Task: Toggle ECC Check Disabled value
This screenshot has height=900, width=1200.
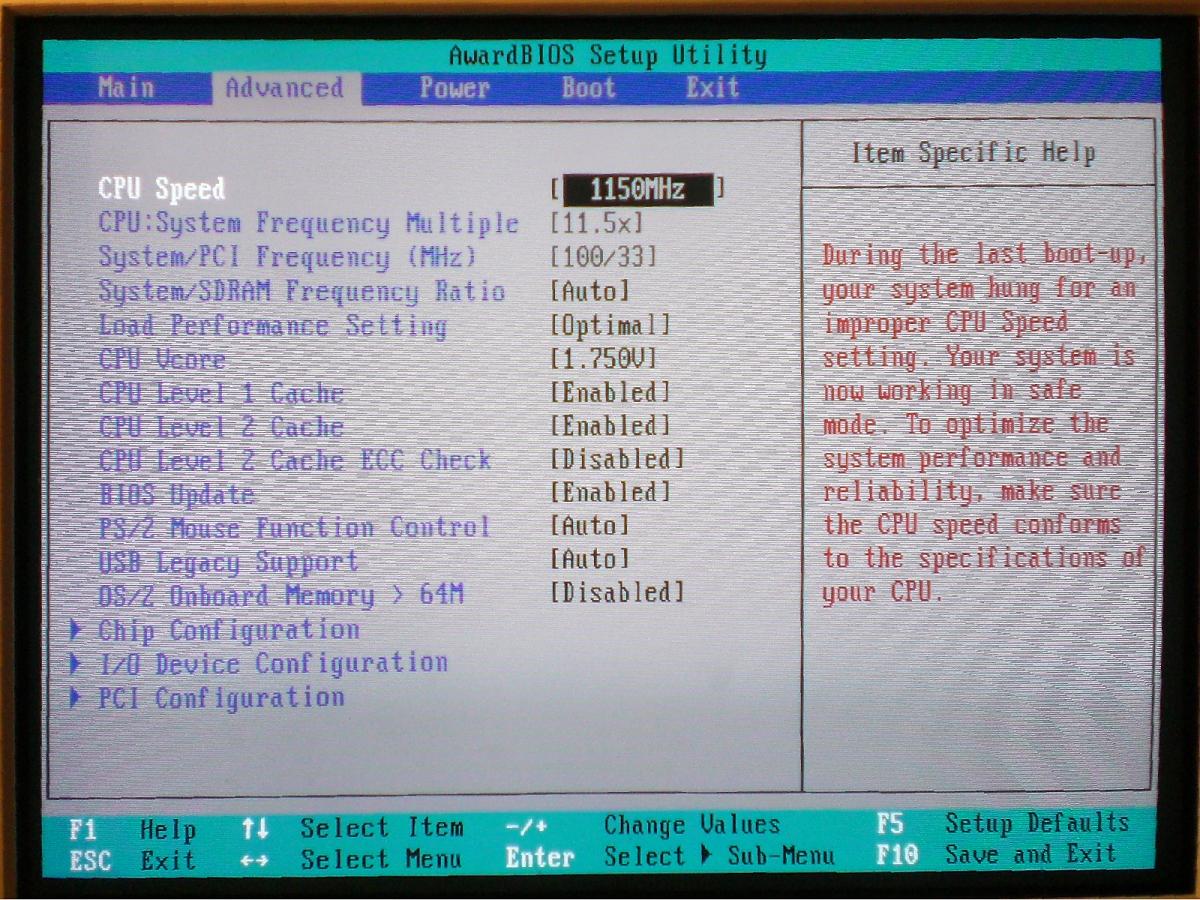Action: point(617,460)
